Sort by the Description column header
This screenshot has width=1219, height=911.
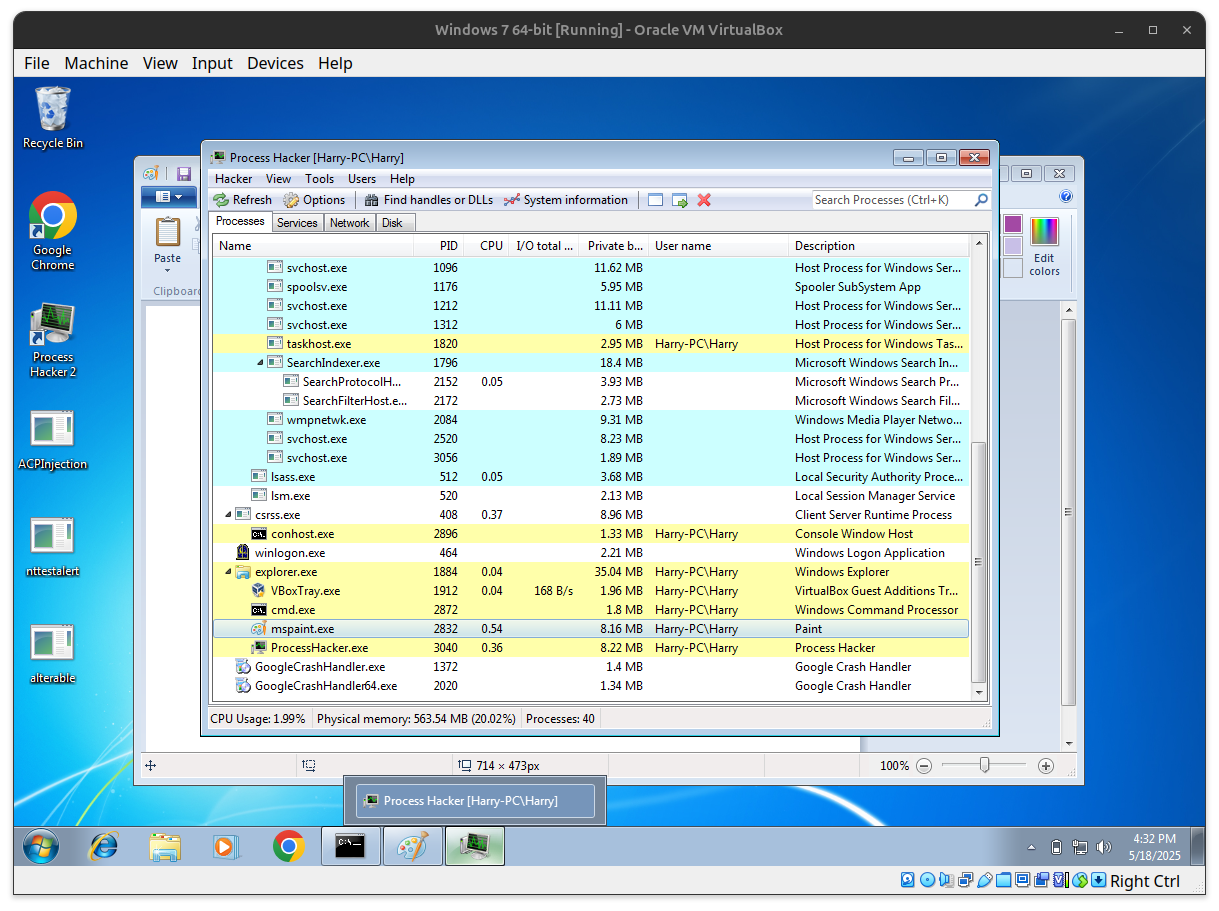pyautogui.click(x=879, y=246)
